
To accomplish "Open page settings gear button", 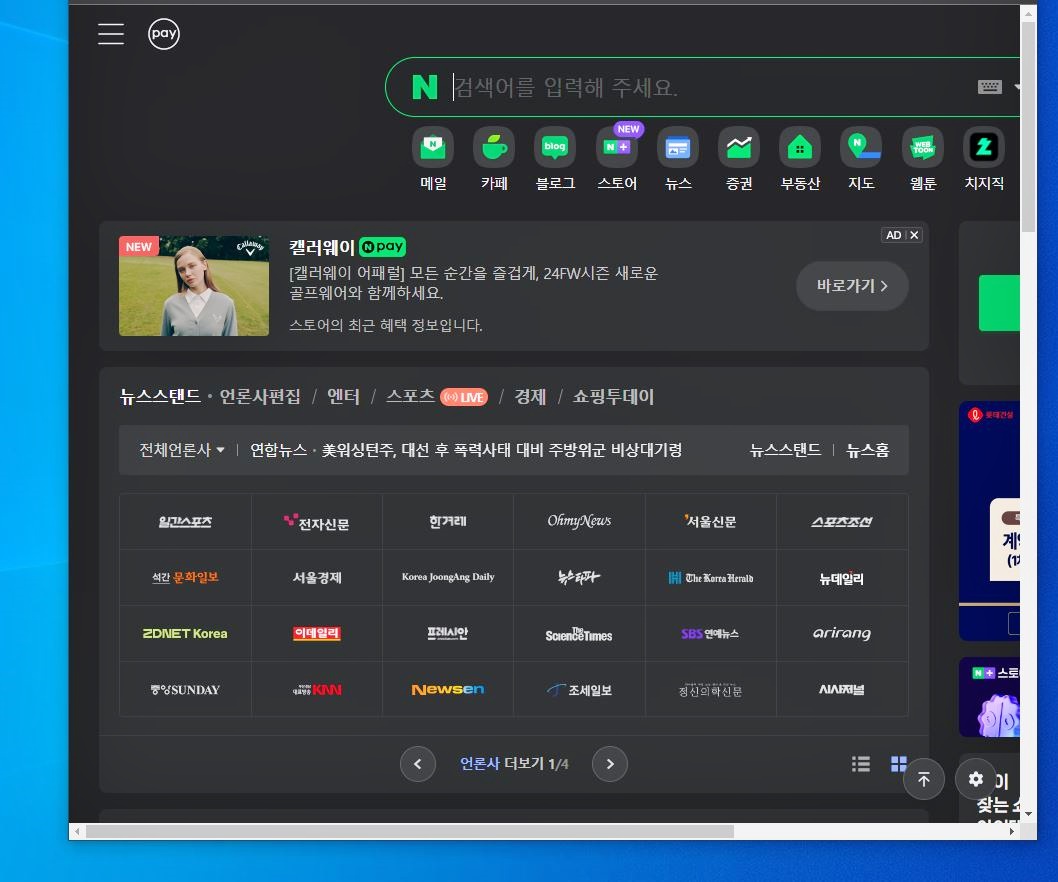I will coord(976,779).
